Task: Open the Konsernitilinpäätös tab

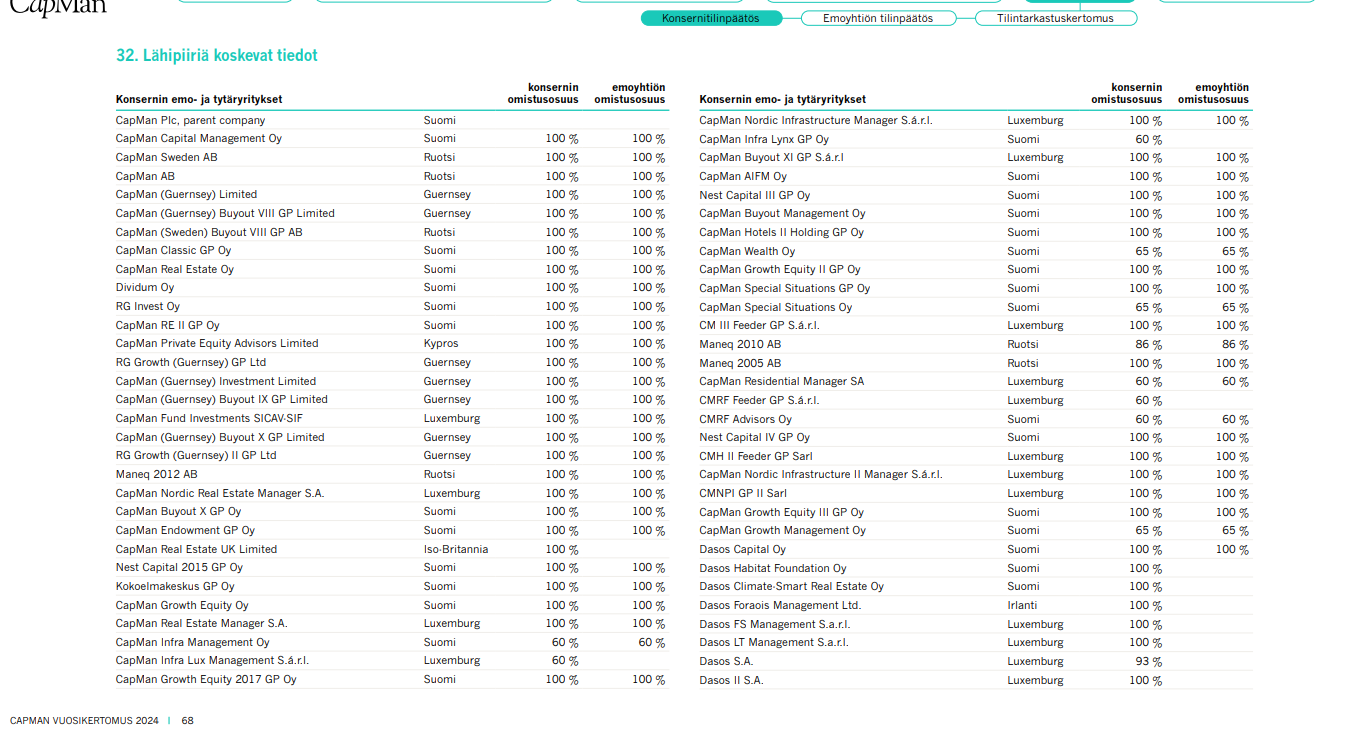Action: (x=711, y=18)
